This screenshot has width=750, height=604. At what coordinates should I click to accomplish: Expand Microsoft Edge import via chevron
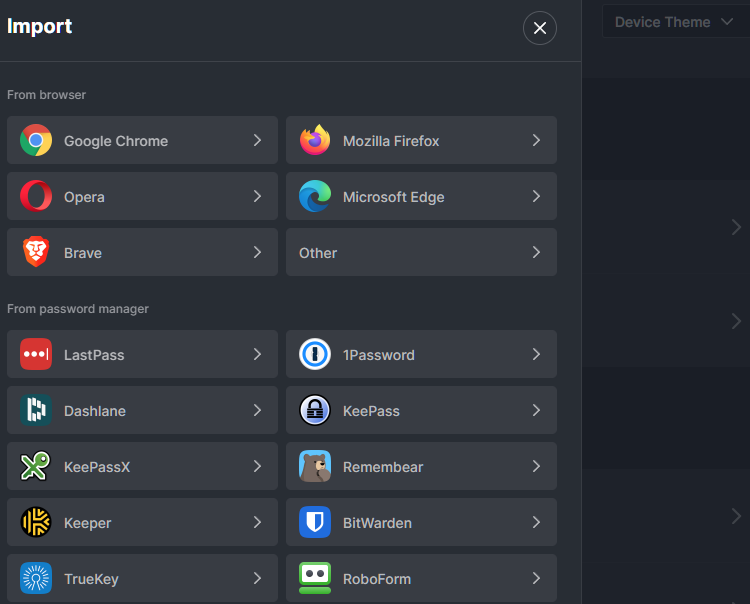pyautogui.click(x=536, y=196)
